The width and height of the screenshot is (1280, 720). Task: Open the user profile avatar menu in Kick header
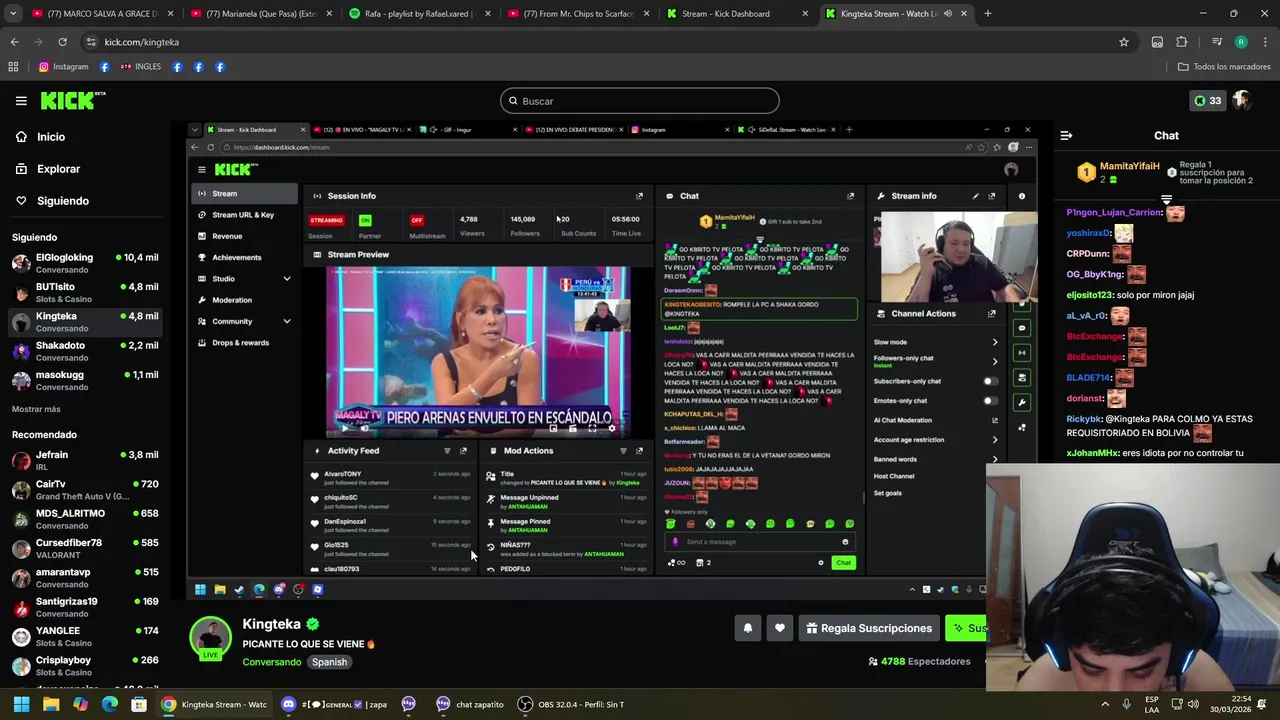coord(1241,100)
